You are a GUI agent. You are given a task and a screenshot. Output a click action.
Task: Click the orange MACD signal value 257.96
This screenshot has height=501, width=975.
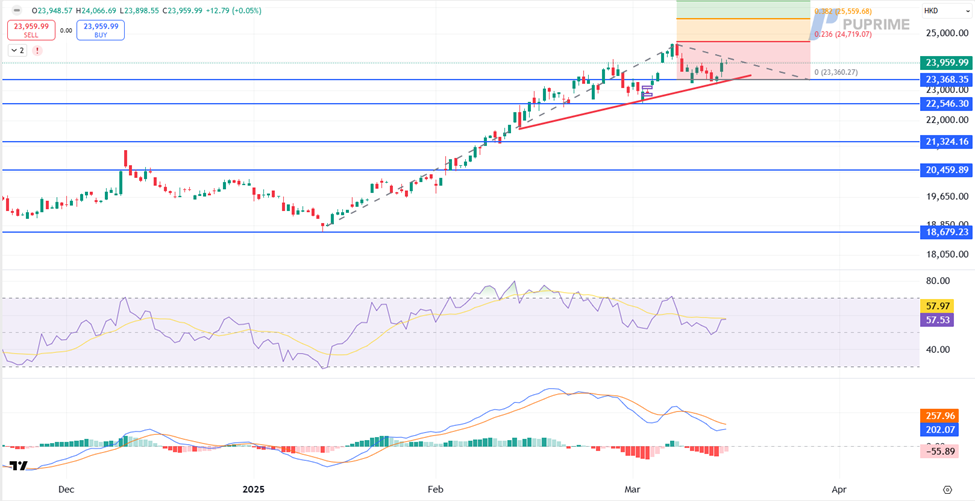(938, 415)
